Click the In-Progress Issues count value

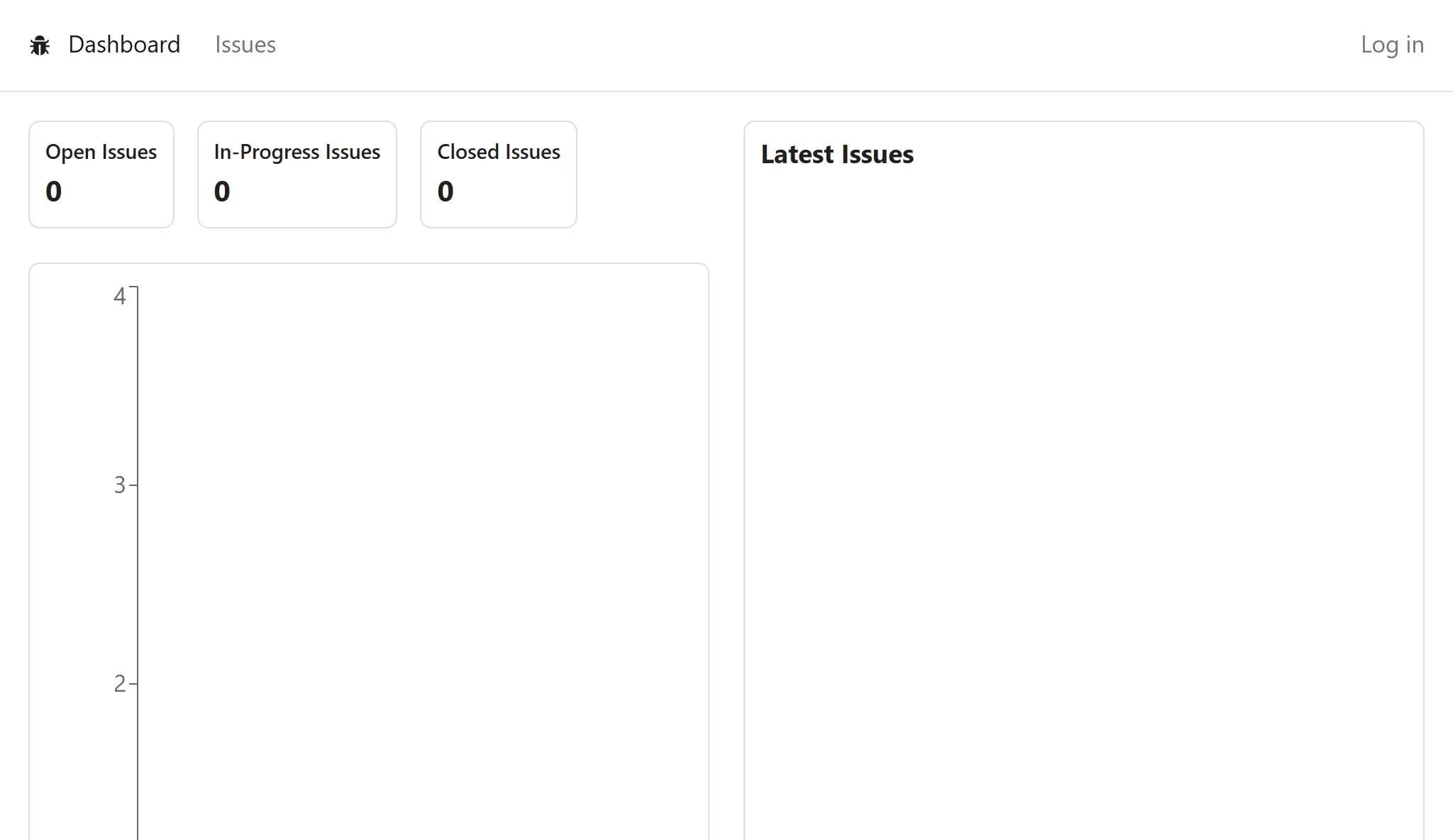(221, 191)
